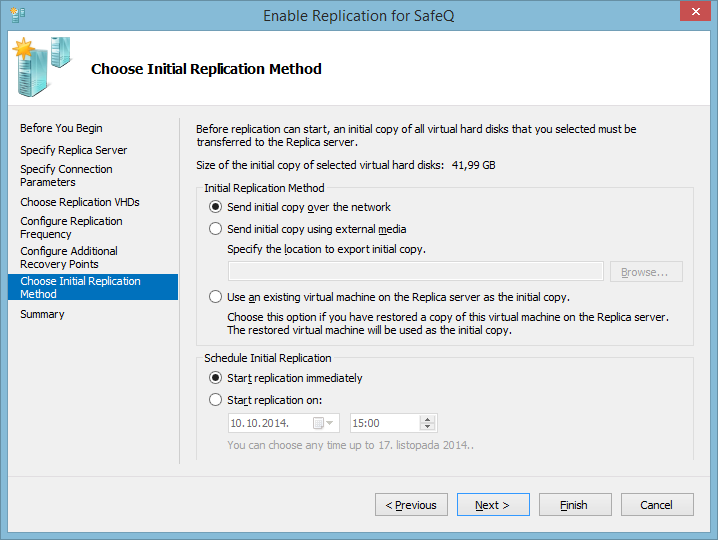Select Send initial copy using external media
This screenshot has width=718, height=540.
[216, 229]
